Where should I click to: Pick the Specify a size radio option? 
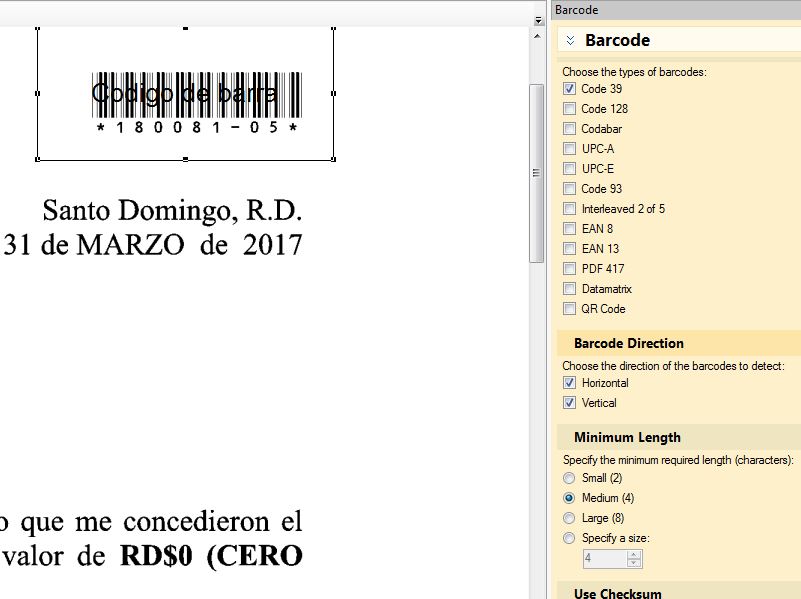pos(569,538)
